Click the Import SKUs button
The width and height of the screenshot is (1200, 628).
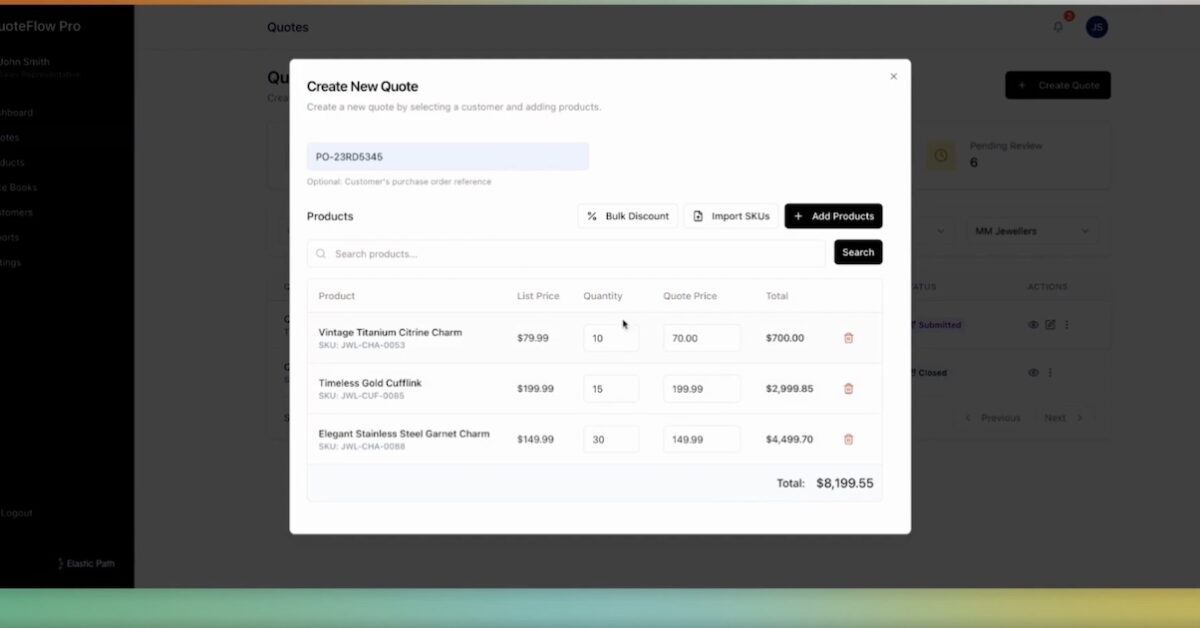(731, 216)
